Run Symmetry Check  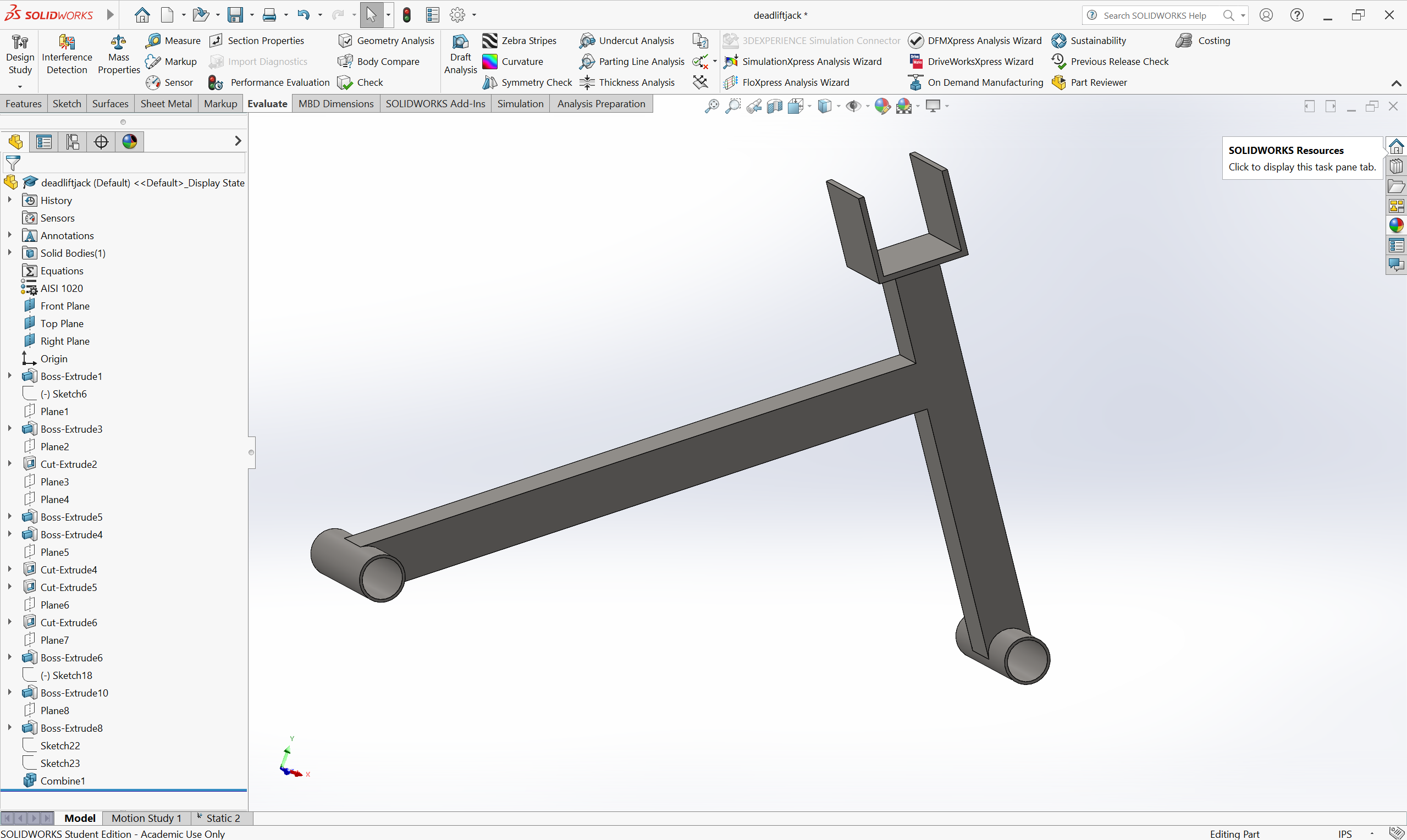[527, 82]
